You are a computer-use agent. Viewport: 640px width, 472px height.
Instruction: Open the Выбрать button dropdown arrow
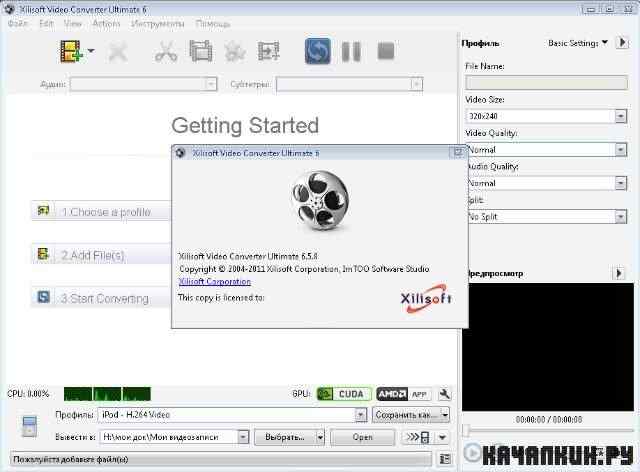tap(320, 437)
